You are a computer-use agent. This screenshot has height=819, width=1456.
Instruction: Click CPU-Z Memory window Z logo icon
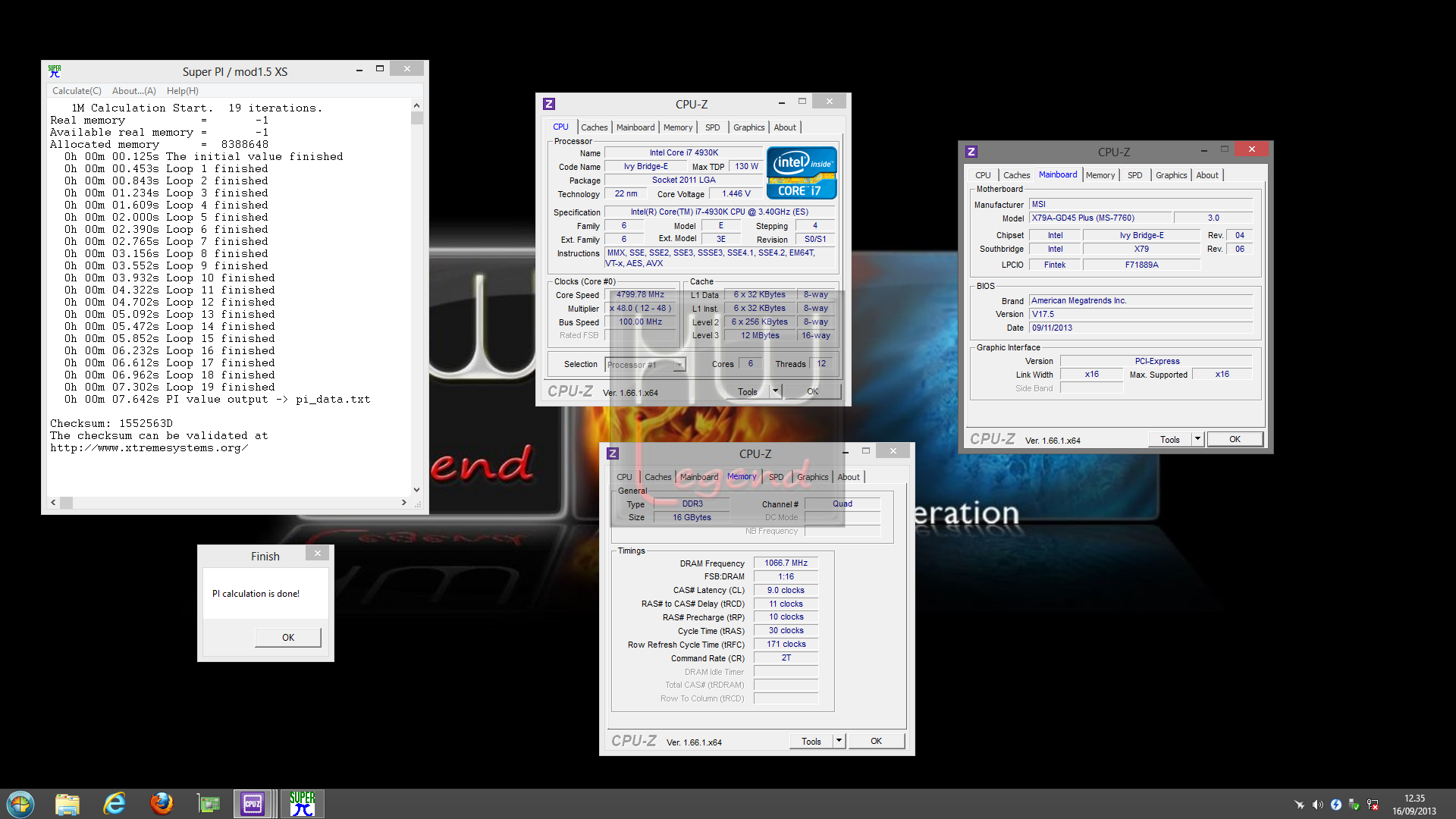click(x=613, y=453)
